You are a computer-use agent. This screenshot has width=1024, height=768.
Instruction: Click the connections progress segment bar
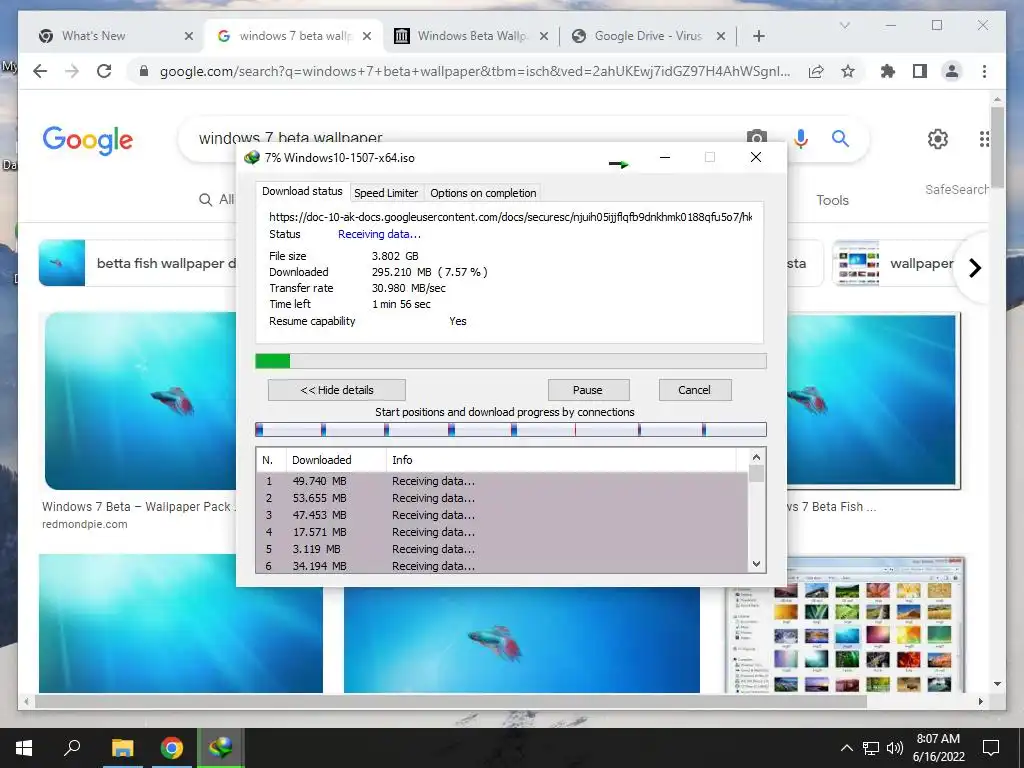[511, 429]
